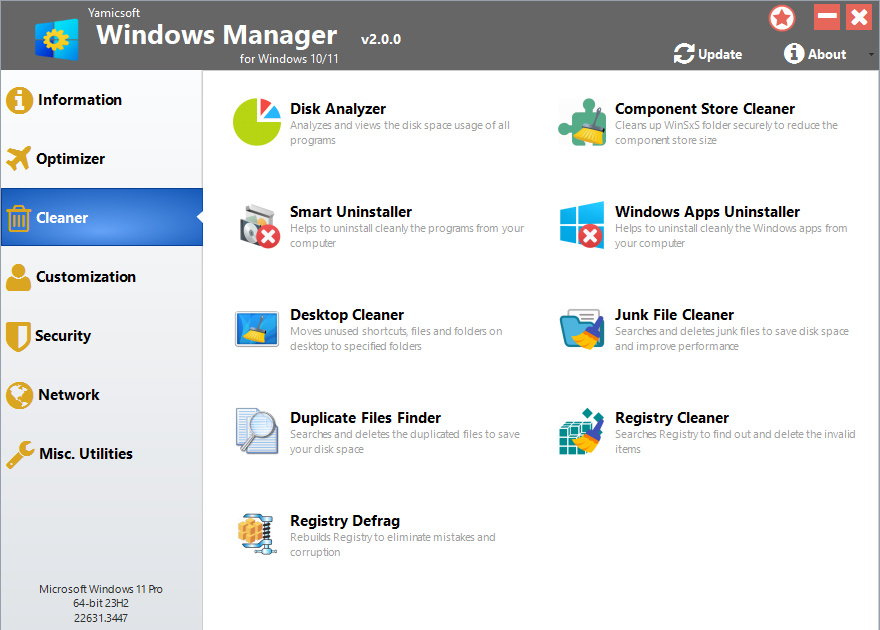Click 'for Windows 10/11' subtitle
This screenshot has width=880, height=630.
[x=288, y=58]
